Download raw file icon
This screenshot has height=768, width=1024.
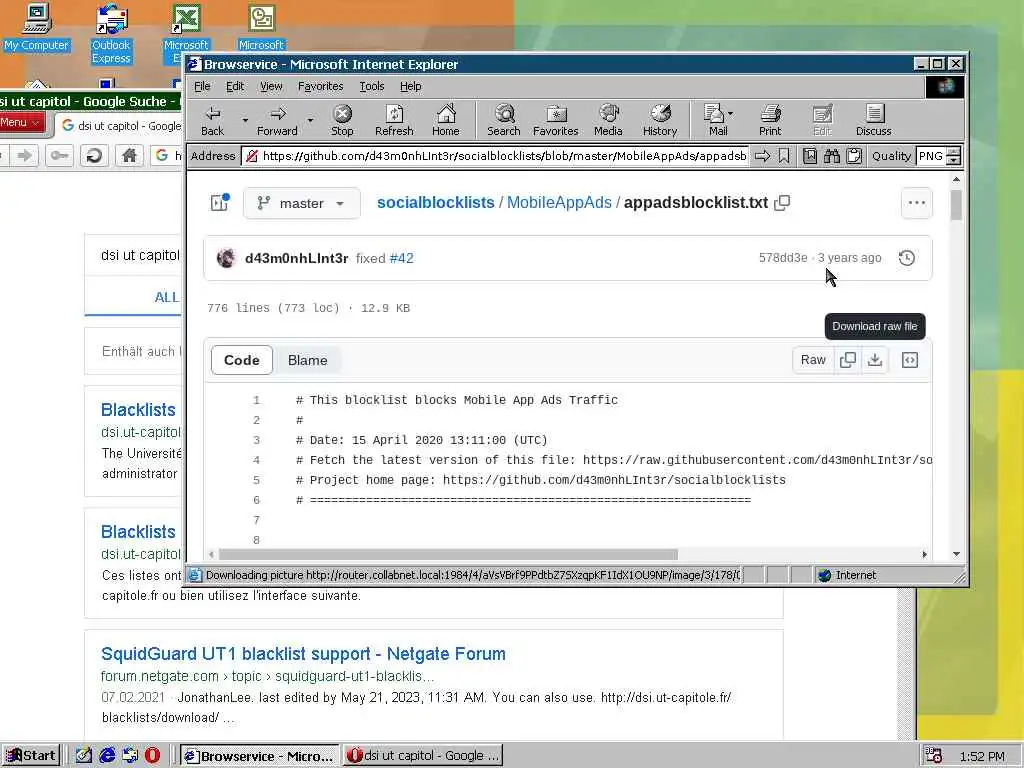[x=874, y=360]
